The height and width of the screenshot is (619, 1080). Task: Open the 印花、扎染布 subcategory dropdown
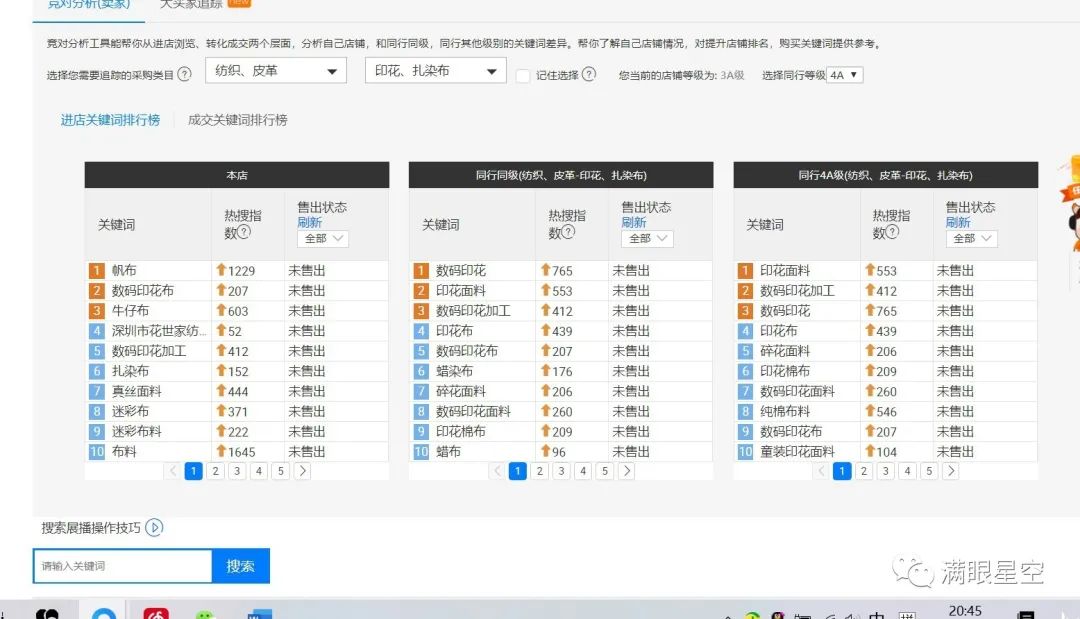[x=435, y=71]
